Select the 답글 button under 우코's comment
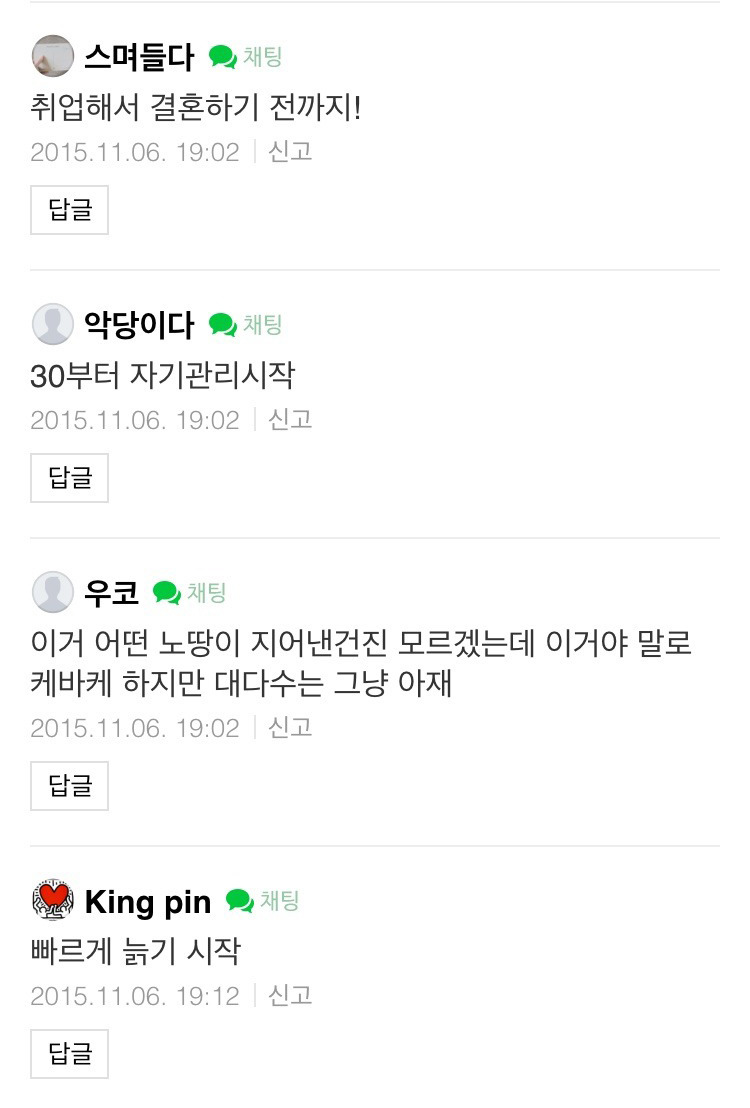The height and width of the screenshot is (1108, 750). point(68,786)
